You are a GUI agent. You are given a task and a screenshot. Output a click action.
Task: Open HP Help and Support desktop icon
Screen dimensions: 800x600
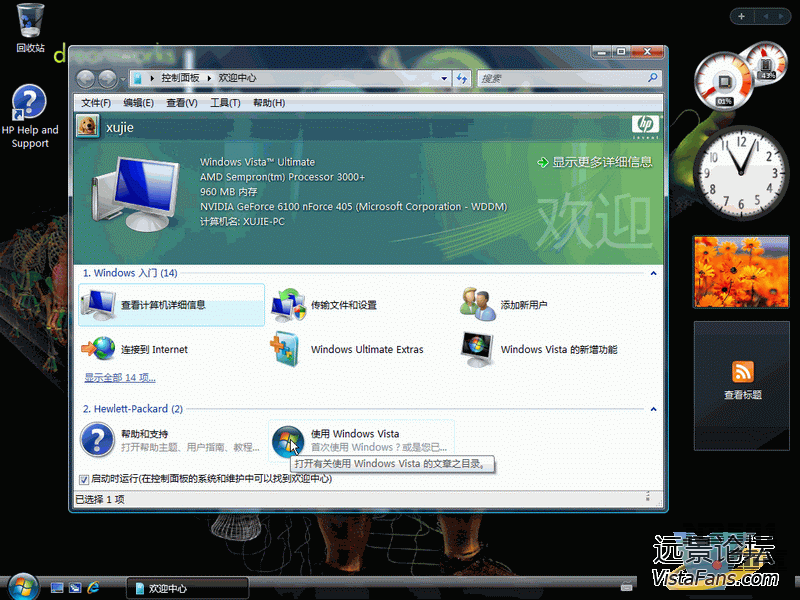tap(30, 104)
